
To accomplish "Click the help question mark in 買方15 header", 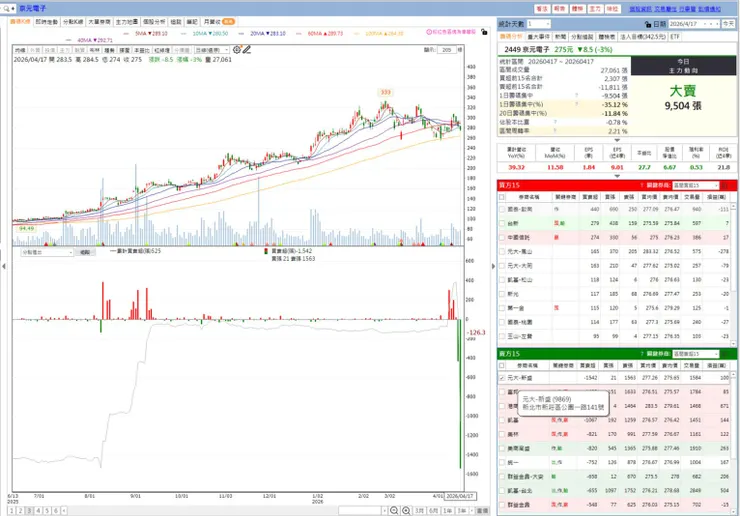I will coord(642,186).
